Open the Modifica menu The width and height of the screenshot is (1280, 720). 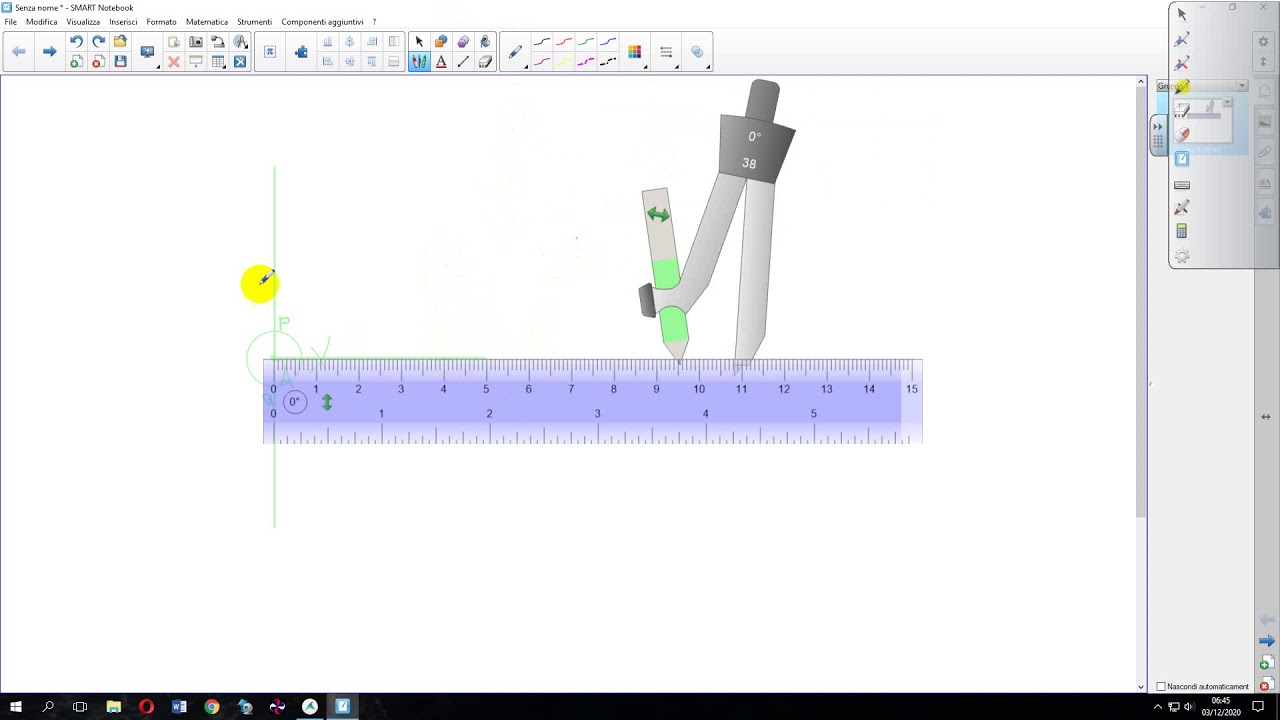point(41,22)
